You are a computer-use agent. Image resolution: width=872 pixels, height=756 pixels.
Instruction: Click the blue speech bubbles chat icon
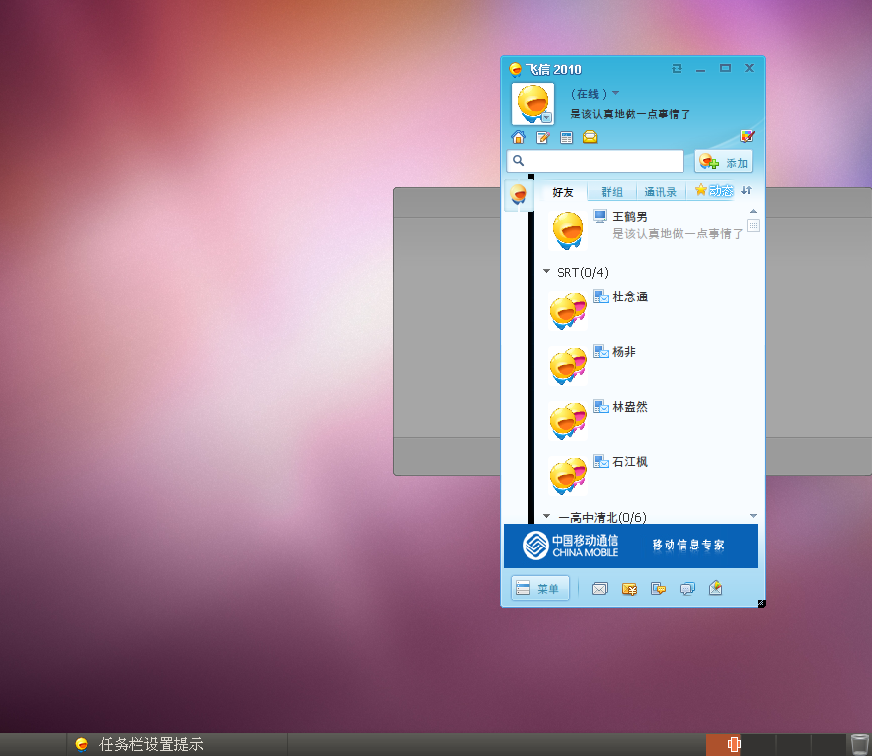click(x=687, y=589)
